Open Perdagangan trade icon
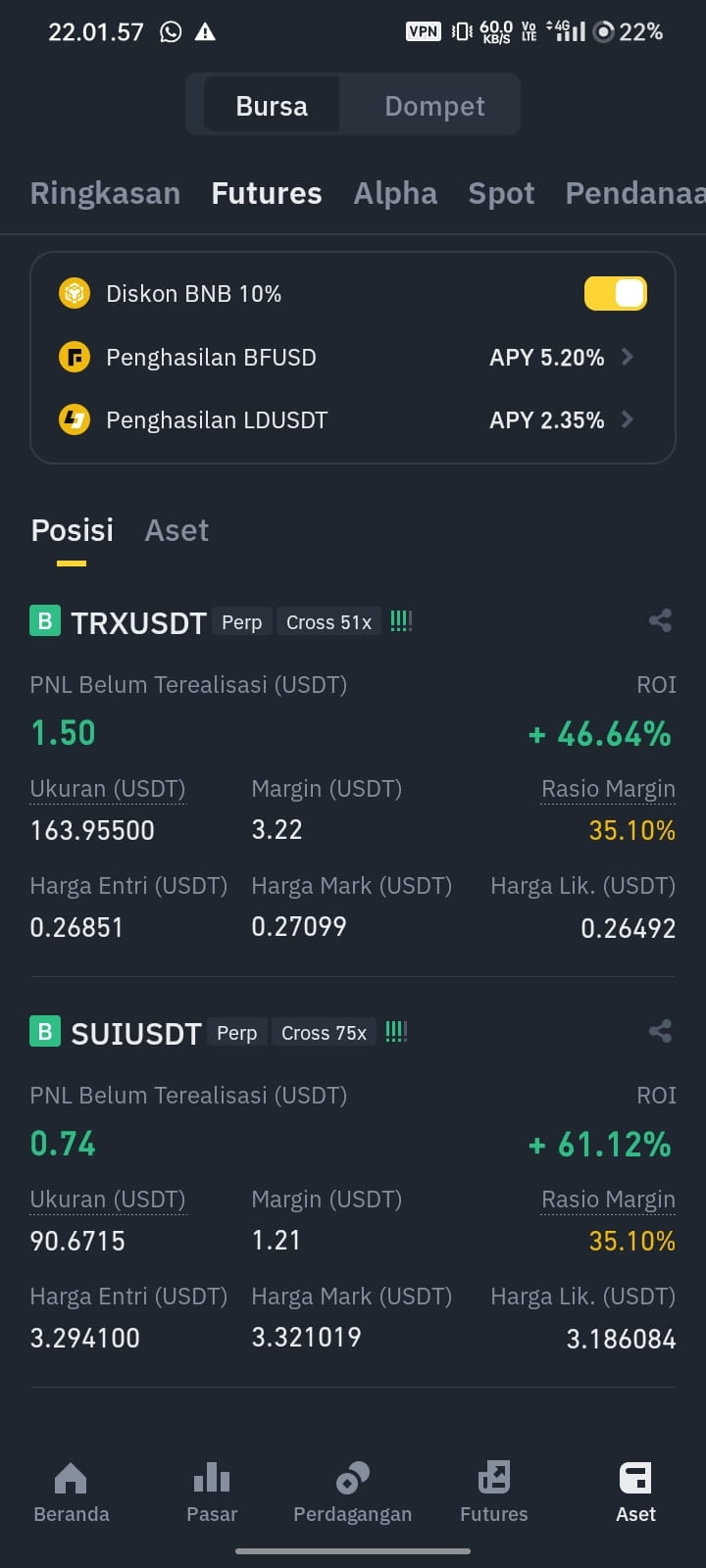This screenshot has width=706, height=1568. (353, 1478)
